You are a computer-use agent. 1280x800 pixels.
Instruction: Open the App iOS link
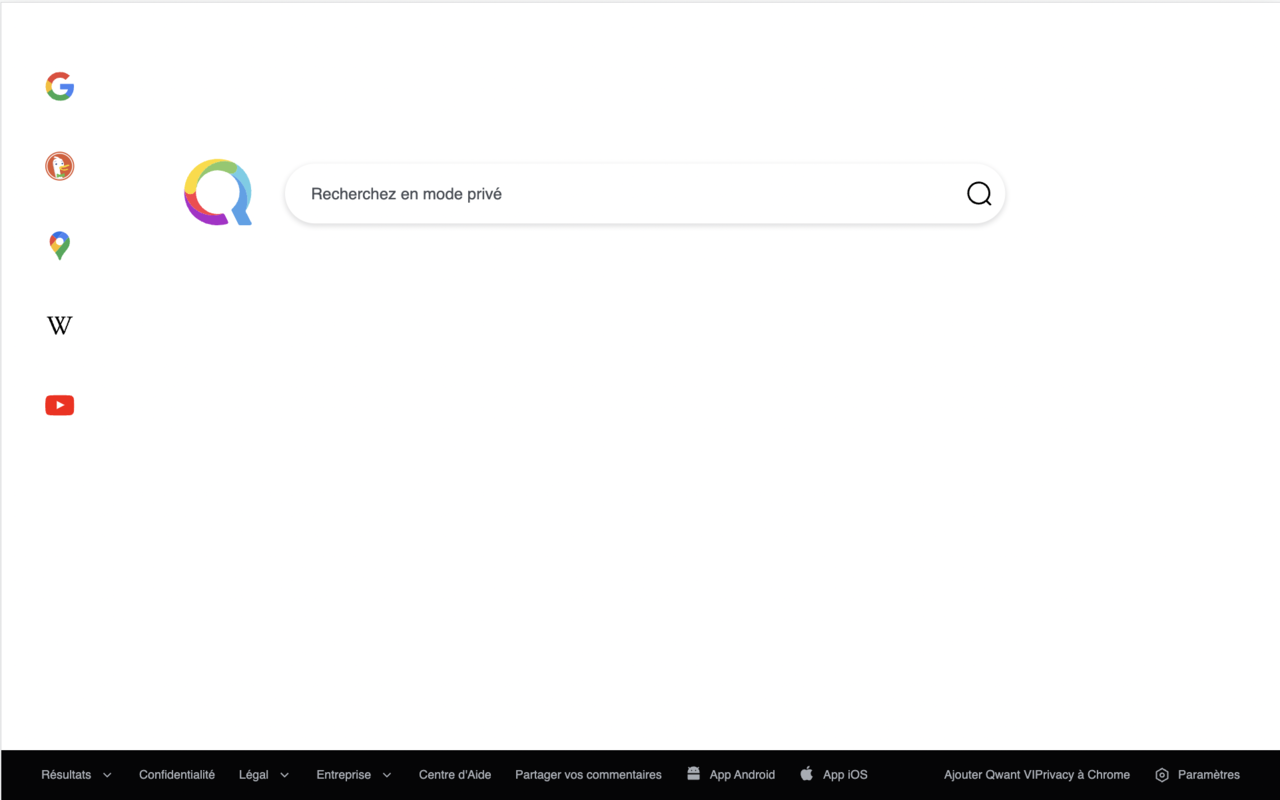coord(845,775)
